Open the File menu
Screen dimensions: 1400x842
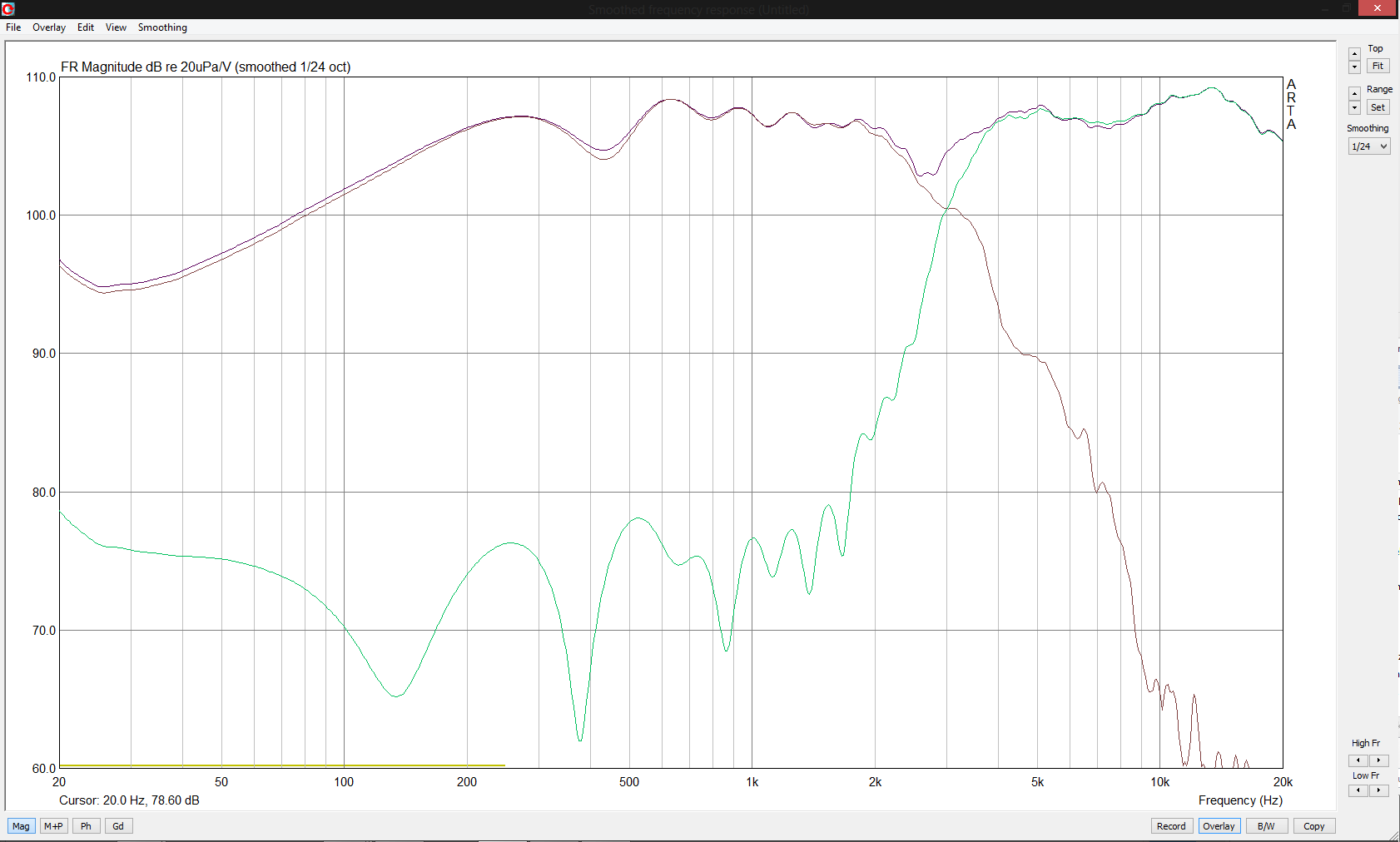(x=13, y=27)
